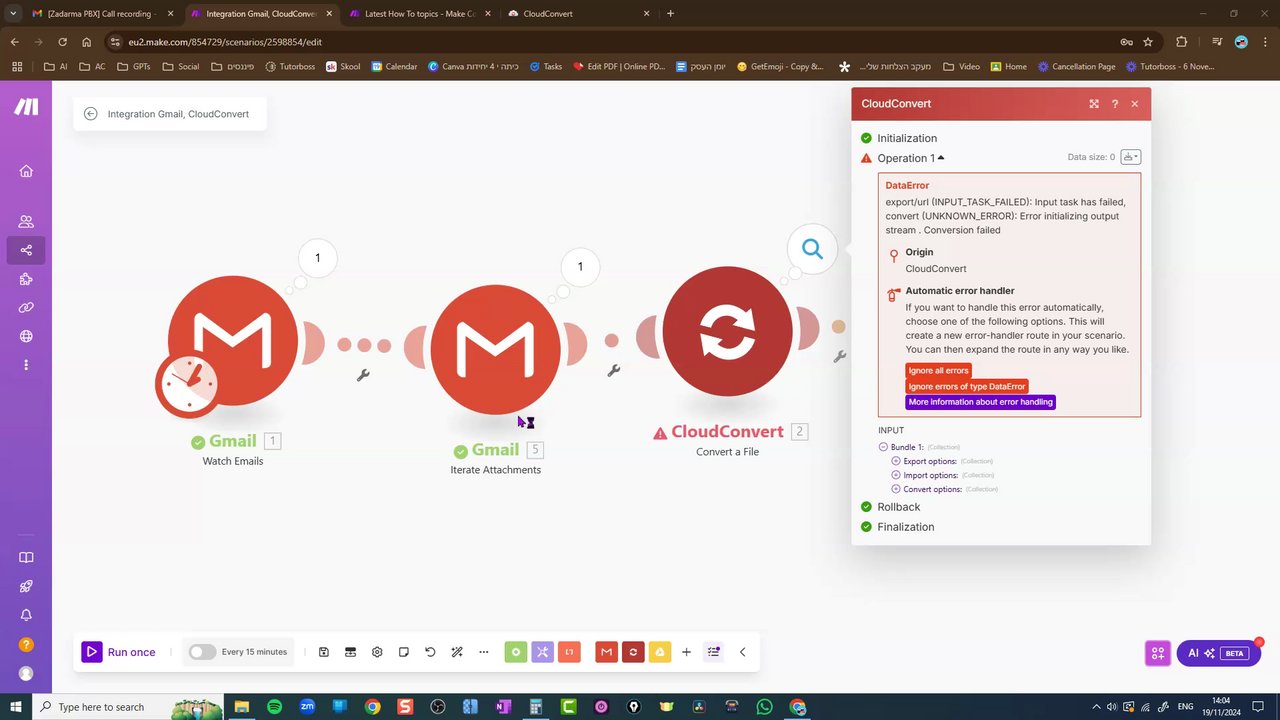Screen dimensions: 1280x720
Task: Open the Scenario inputs icon in the toolbar
Action: (x=350, y=652)
